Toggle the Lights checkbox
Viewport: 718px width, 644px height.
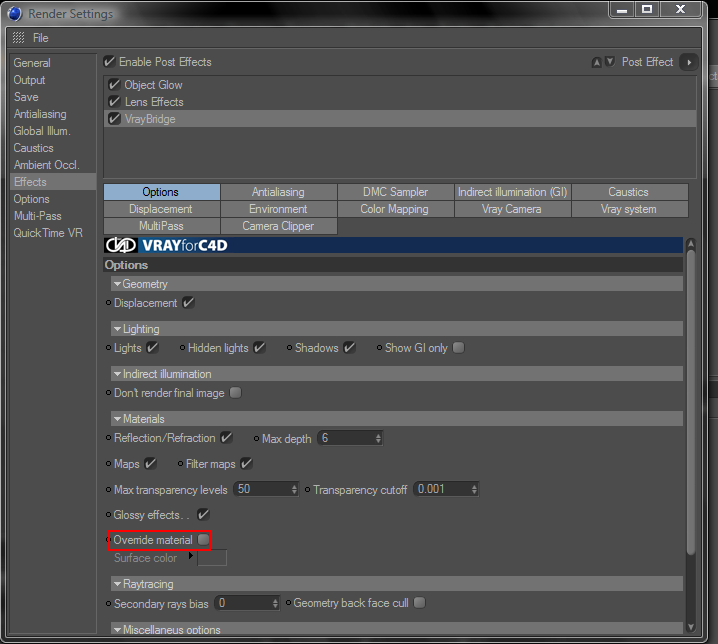(x=152, y=348)
